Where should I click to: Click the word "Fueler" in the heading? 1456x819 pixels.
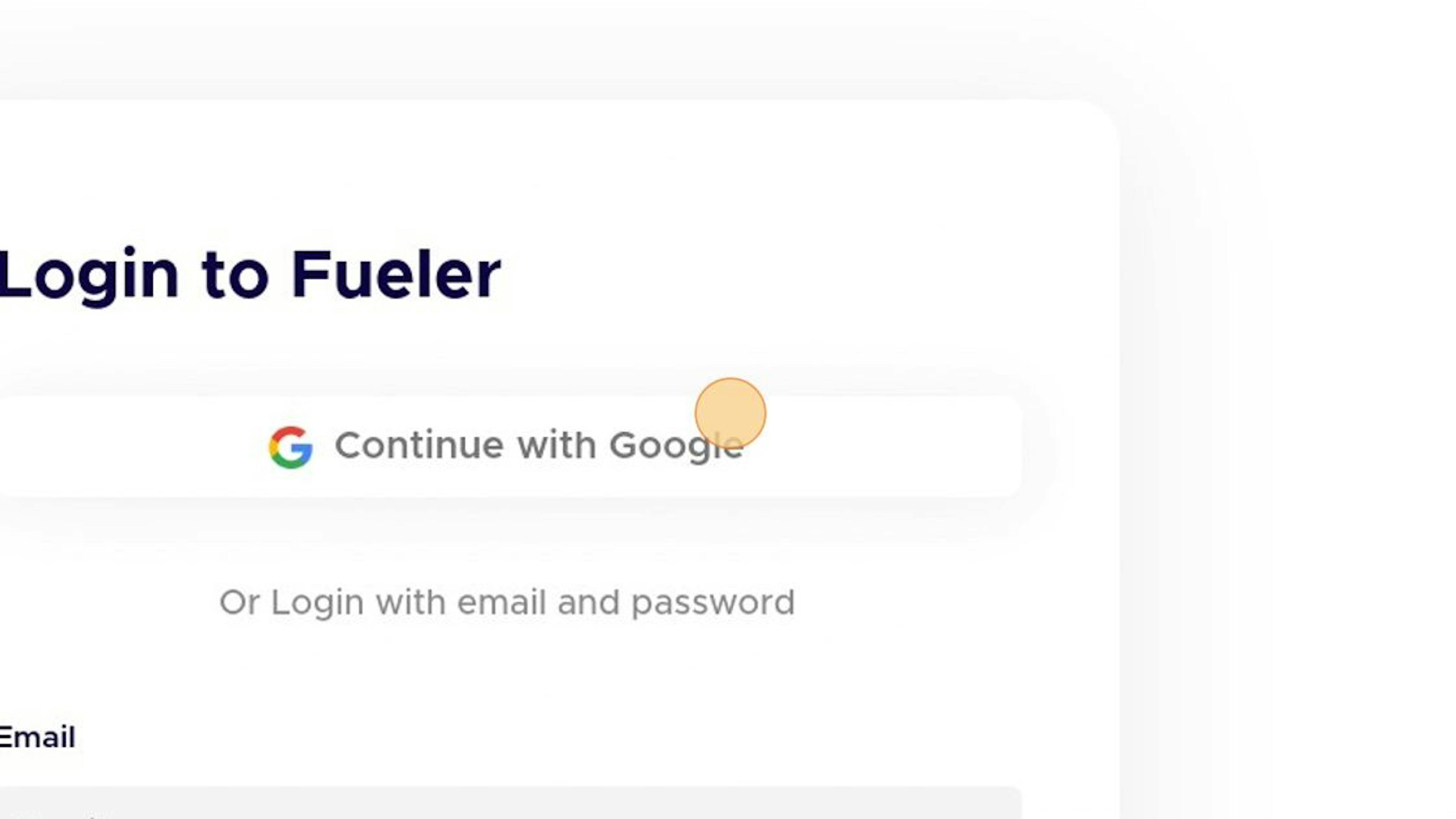pyautogui.click(x=396, y=274)
